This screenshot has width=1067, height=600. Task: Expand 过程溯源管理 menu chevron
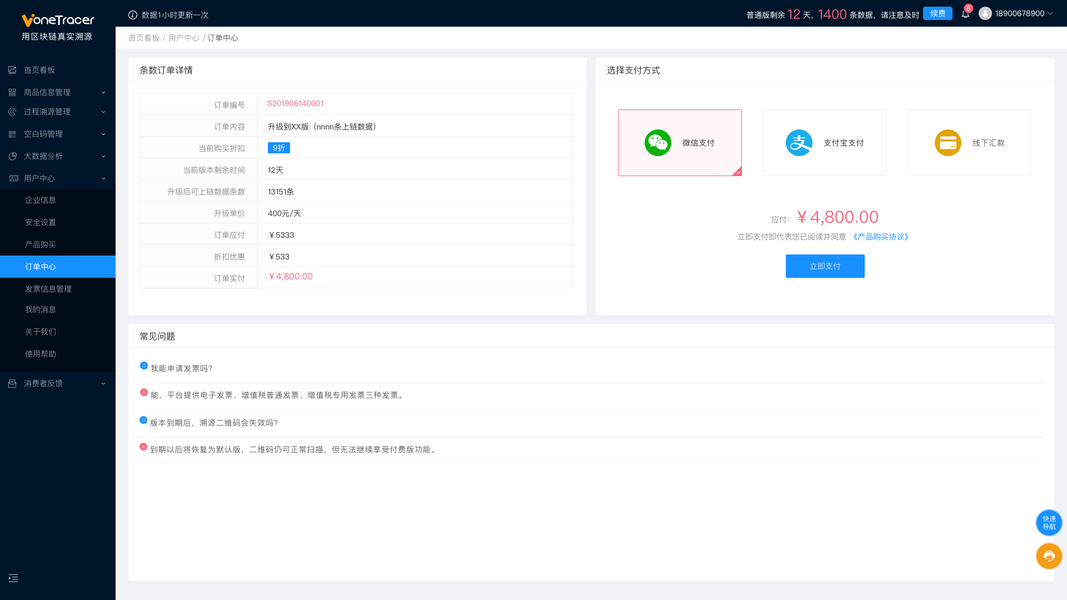click(103, 112)
